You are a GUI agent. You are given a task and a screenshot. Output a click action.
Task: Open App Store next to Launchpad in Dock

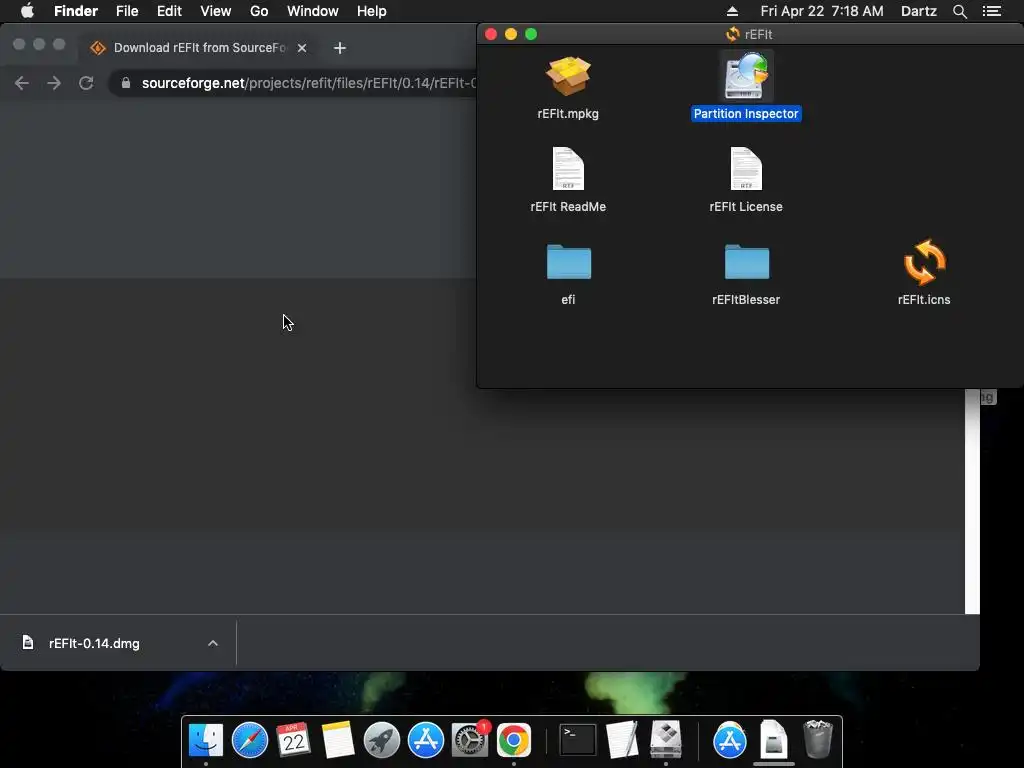click(426, 741)
